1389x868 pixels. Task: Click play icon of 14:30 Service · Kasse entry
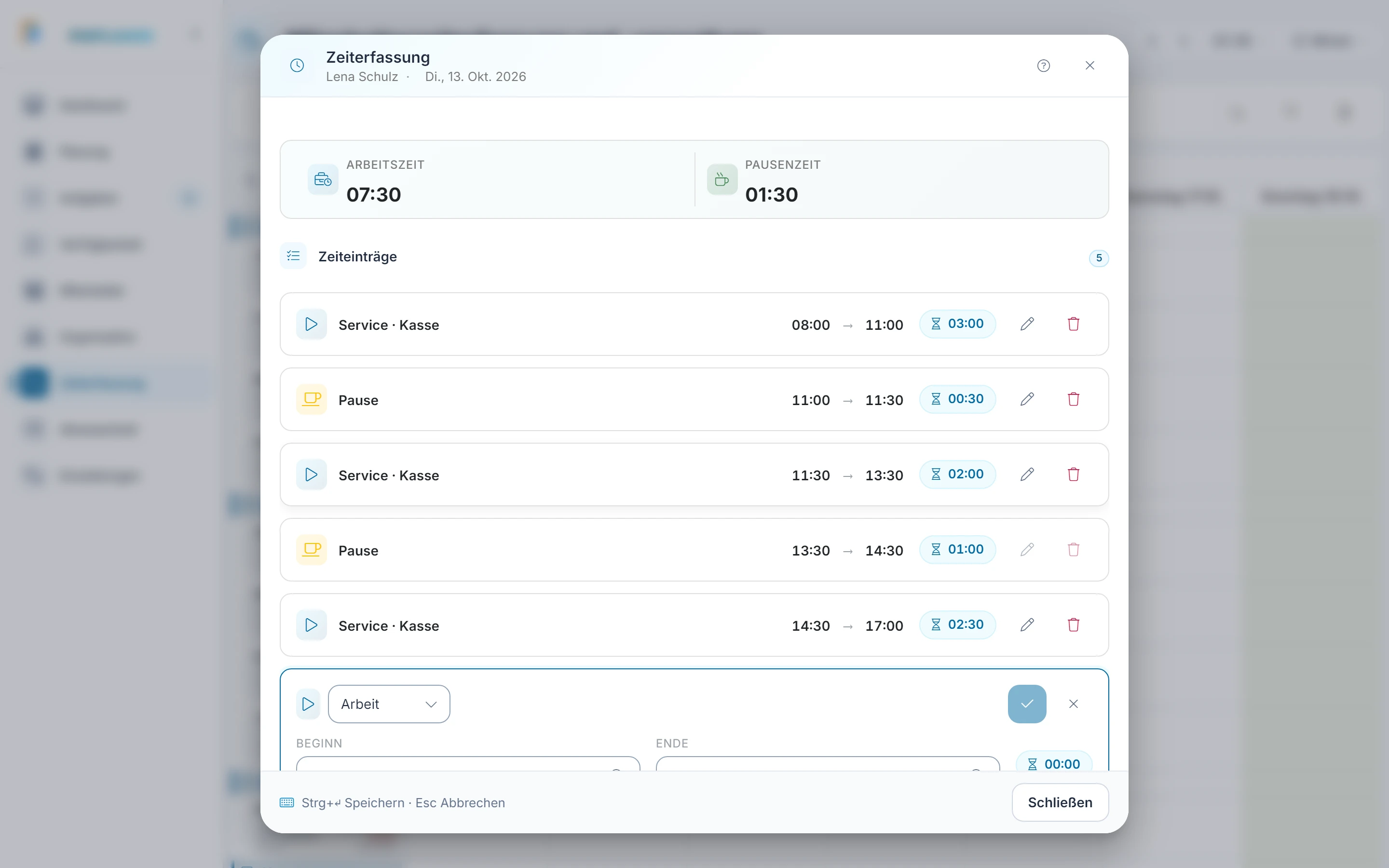[311, 625]
